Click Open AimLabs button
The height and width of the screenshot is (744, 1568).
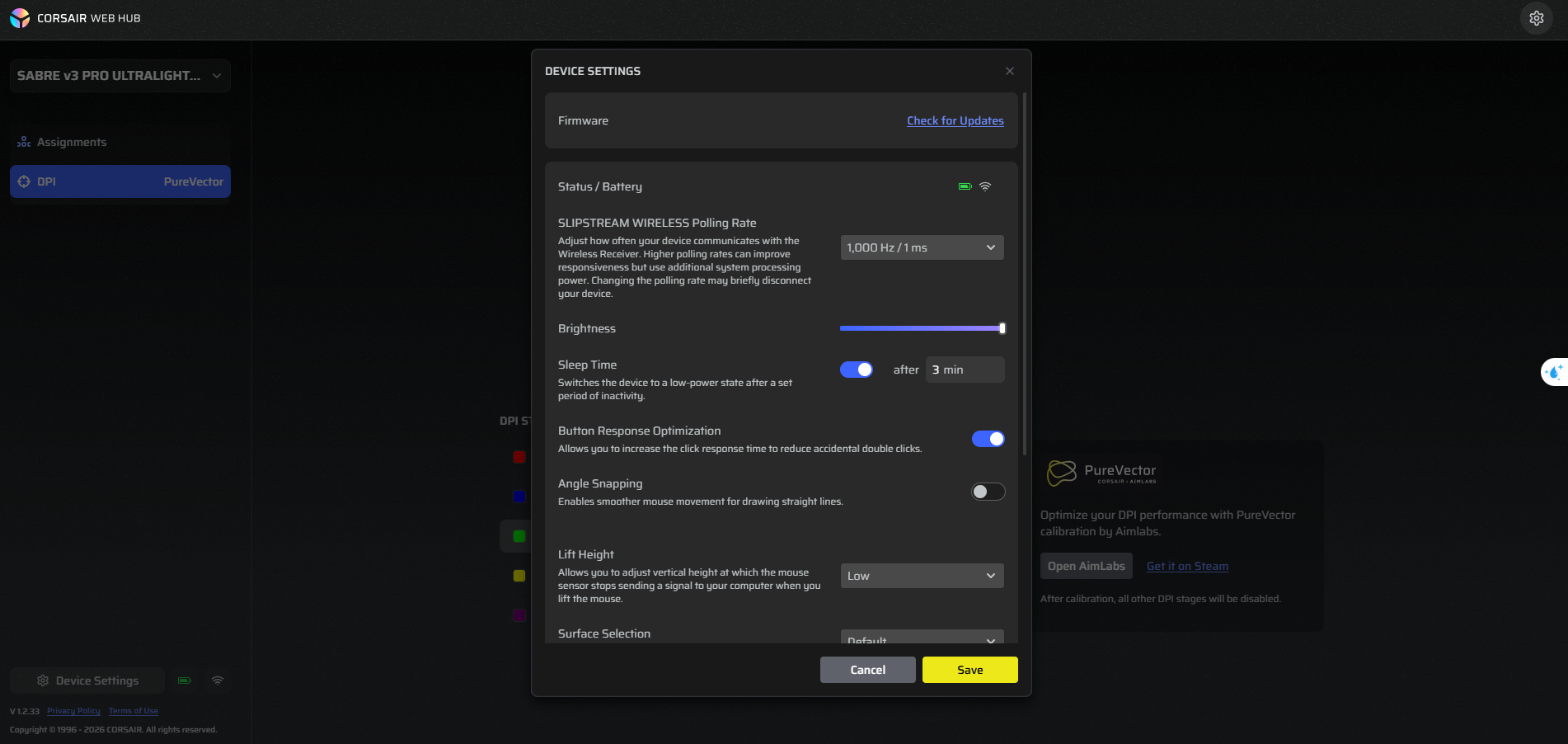coord(1087,566)
